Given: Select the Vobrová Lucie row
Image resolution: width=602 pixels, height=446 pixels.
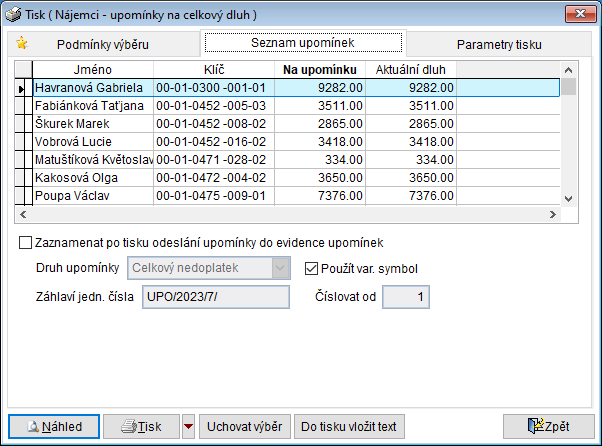Looking at the screenshot, I should (92, 141).
